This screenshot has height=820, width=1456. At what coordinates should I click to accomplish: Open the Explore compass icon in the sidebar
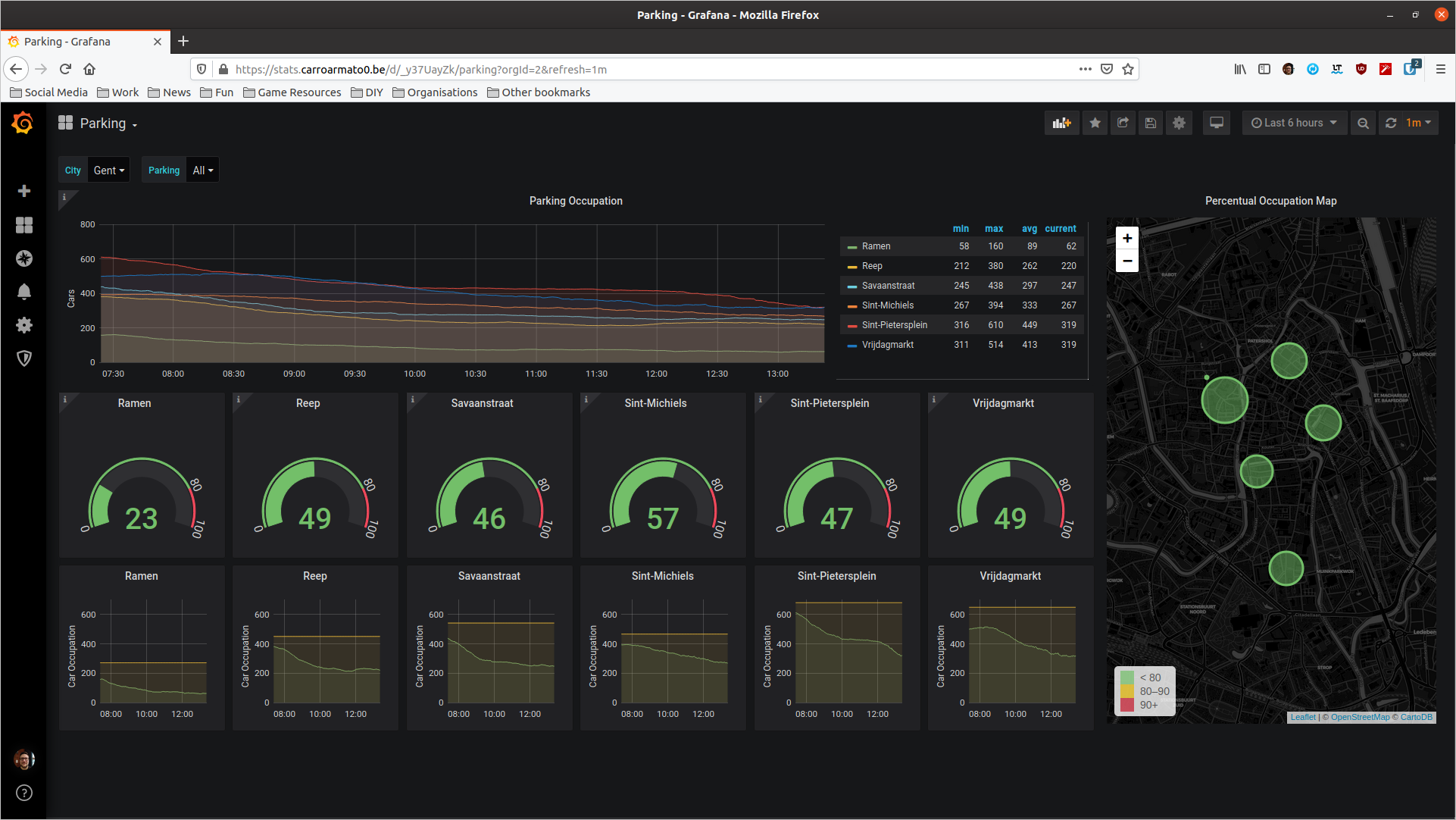(x=24, y=258)
